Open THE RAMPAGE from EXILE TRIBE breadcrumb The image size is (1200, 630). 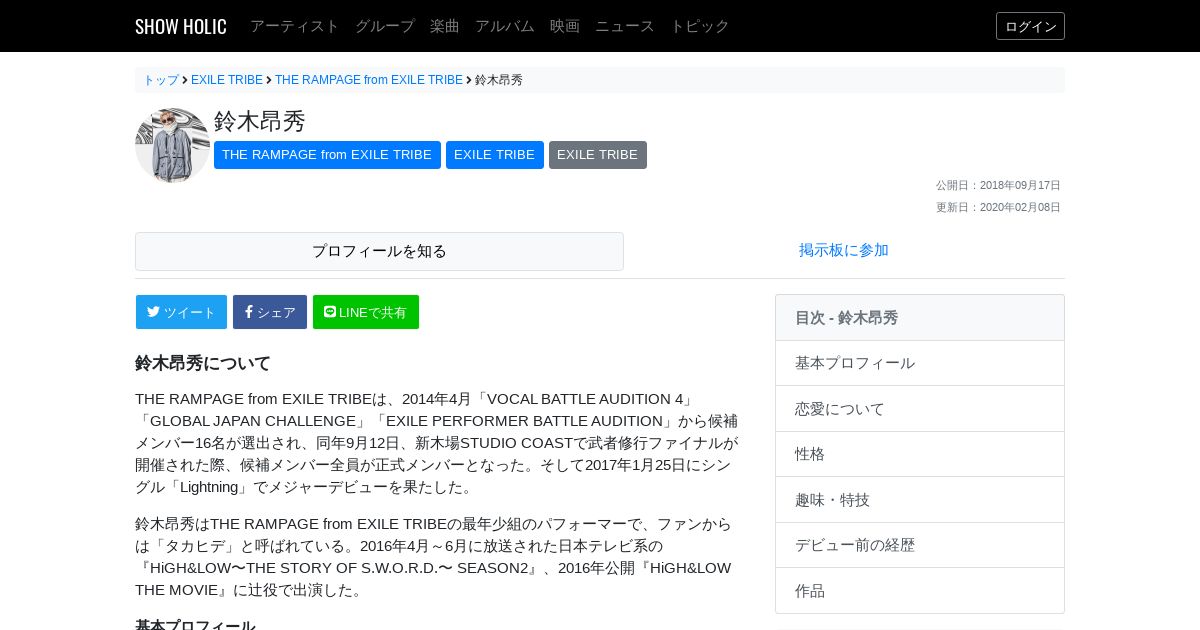(x=369, y=80)
